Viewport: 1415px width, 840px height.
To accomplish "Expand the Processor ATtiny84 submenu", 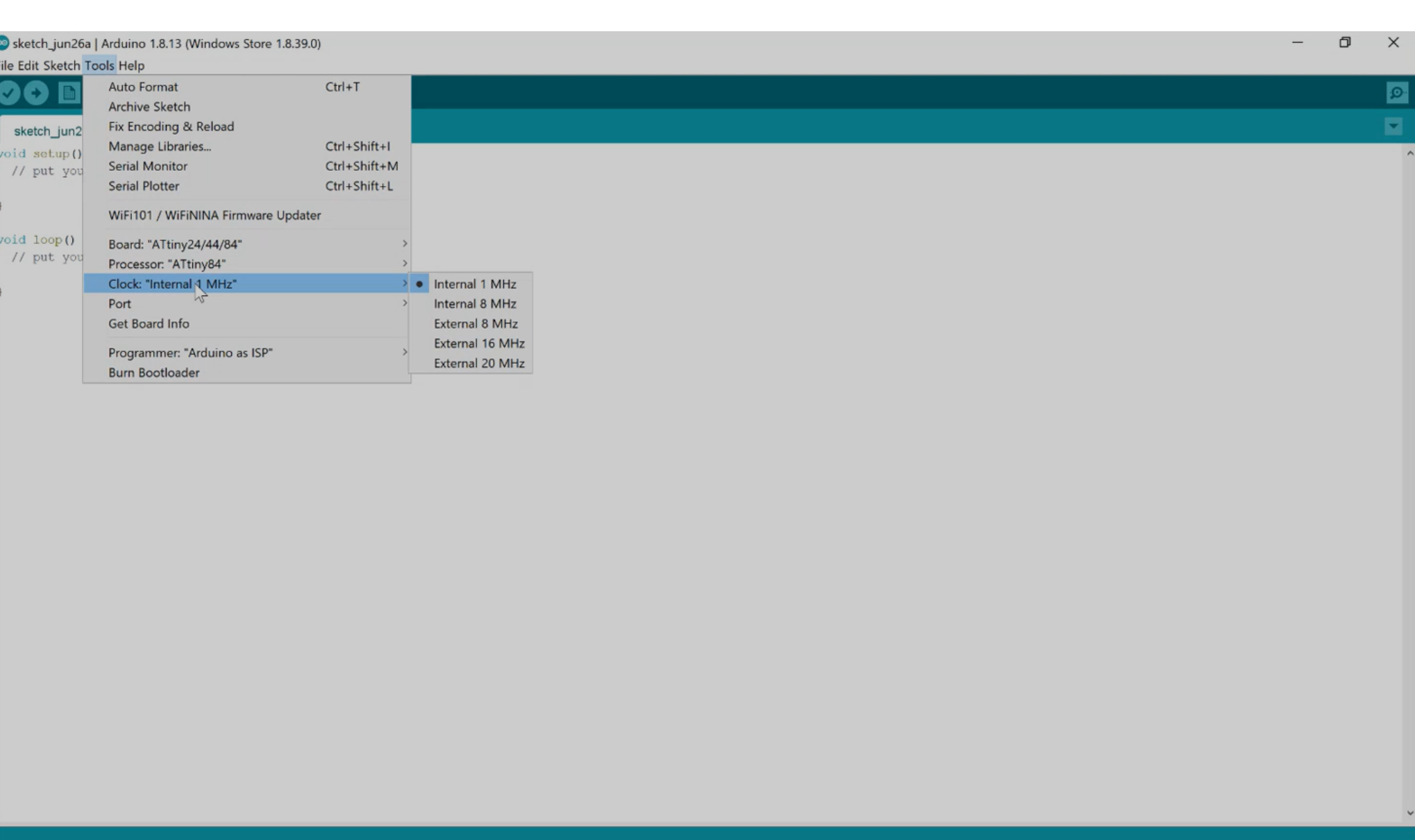I will (x=167, y=264).
